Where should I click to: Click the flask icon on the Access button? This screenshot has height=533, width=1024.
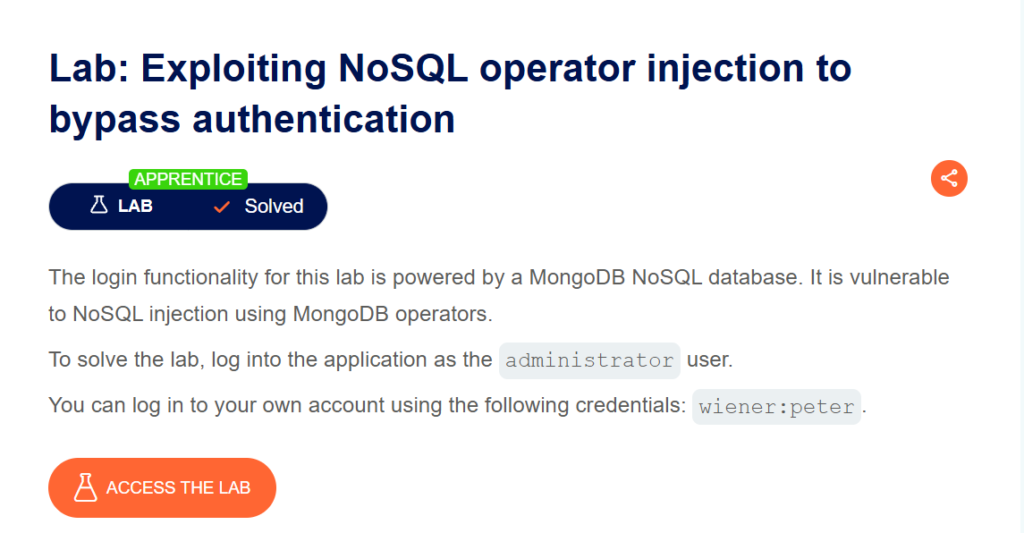point(86,488)
